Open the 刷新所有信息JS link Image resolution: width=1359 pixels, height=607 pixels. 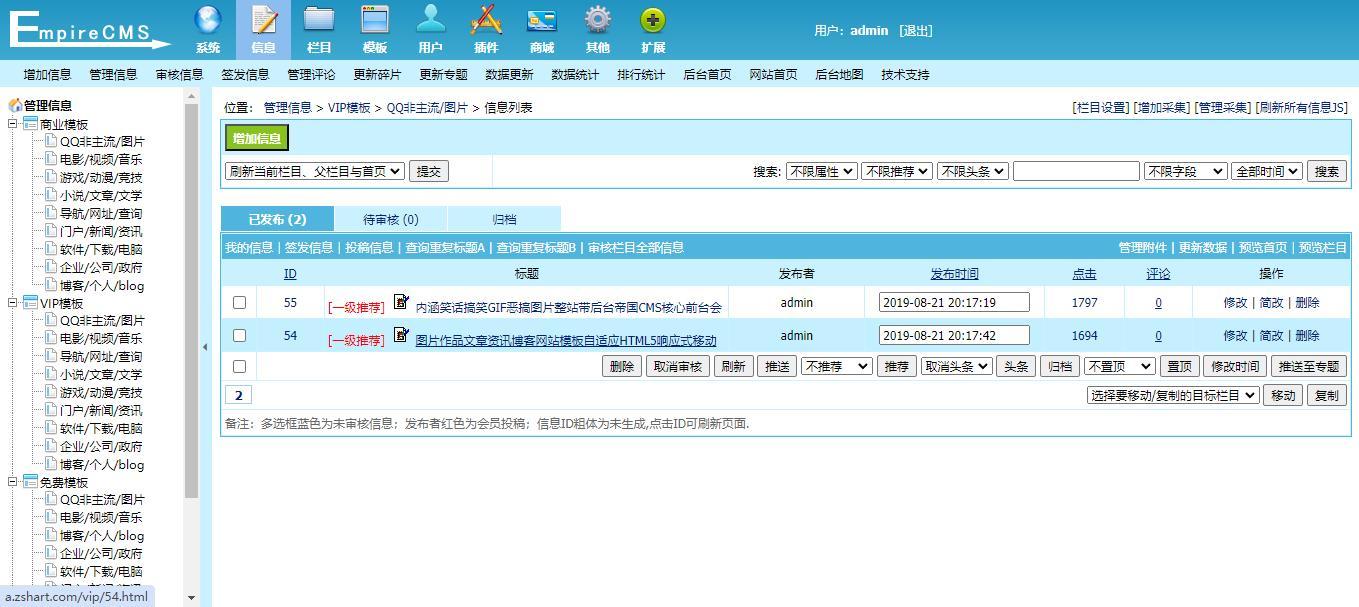click(1301, 107)
